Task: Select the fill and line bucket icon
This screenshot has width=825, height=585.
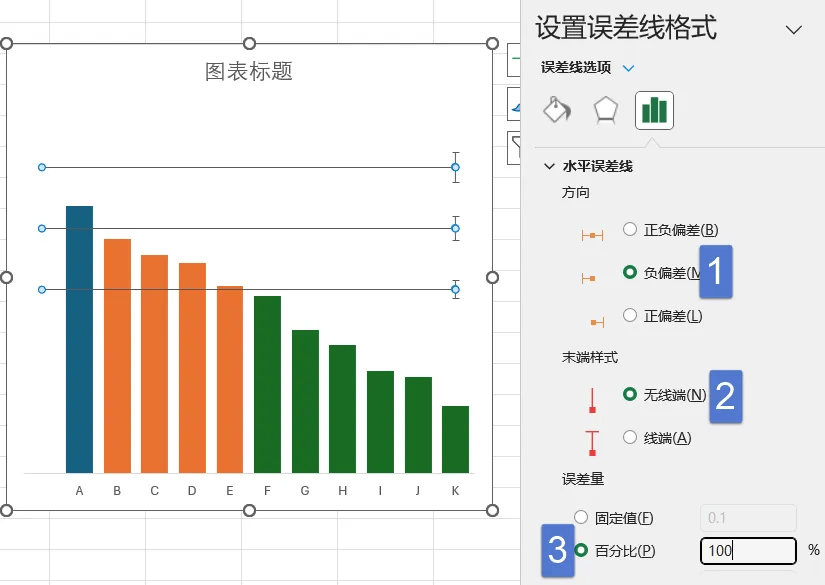Action: [557, 110]
